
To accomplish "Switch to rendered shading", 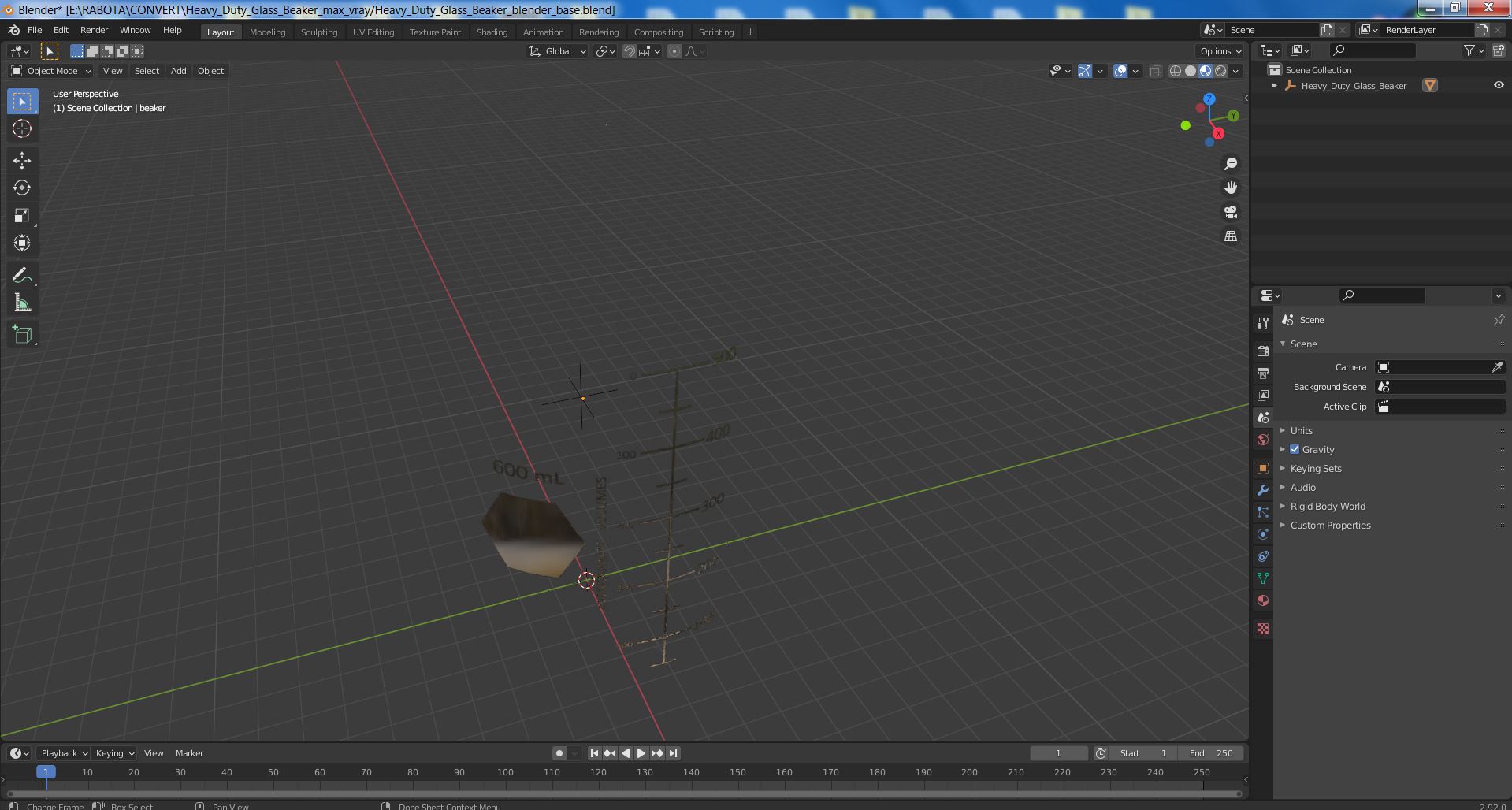I will [1220, 71].
